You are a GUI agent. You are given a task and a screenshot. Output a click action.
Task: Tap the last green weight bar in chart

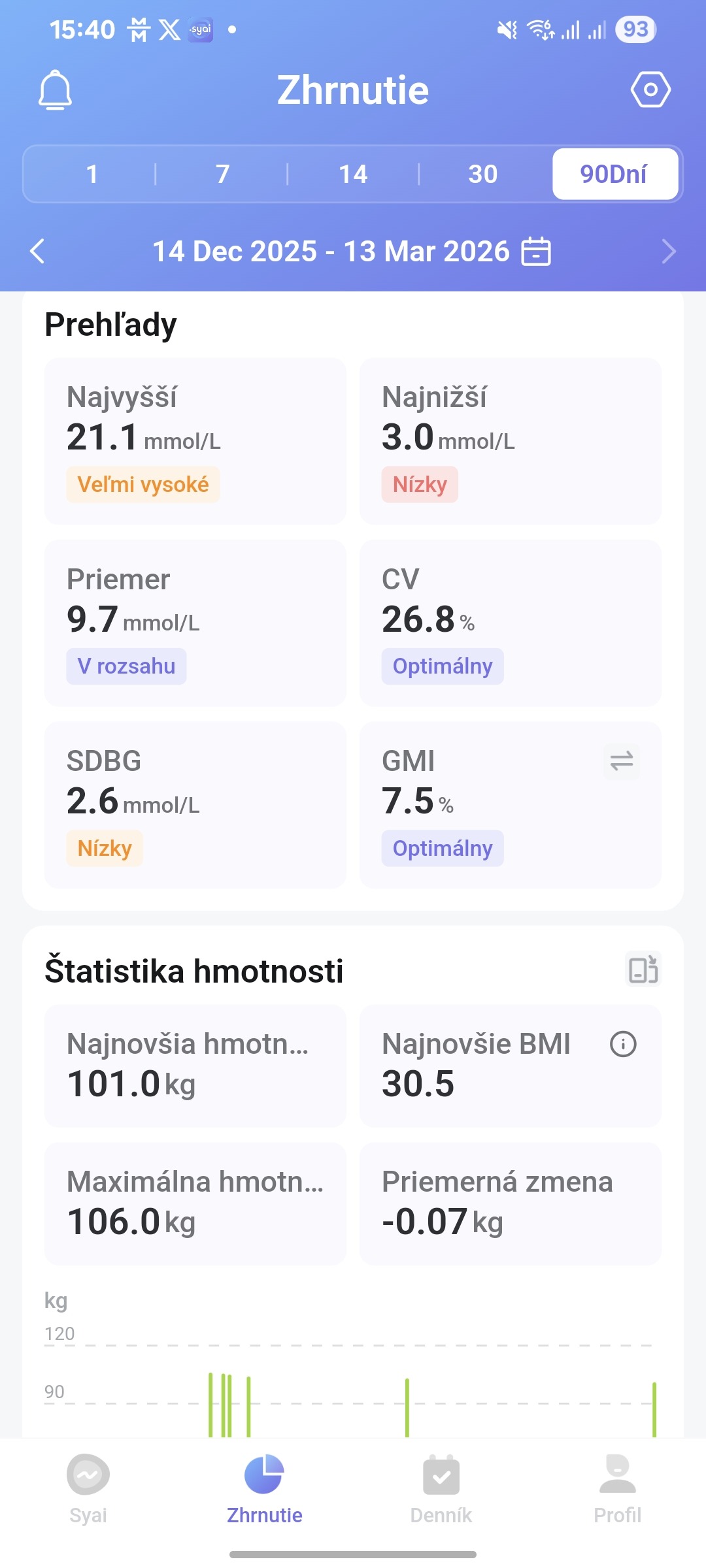click(654, 1410)
